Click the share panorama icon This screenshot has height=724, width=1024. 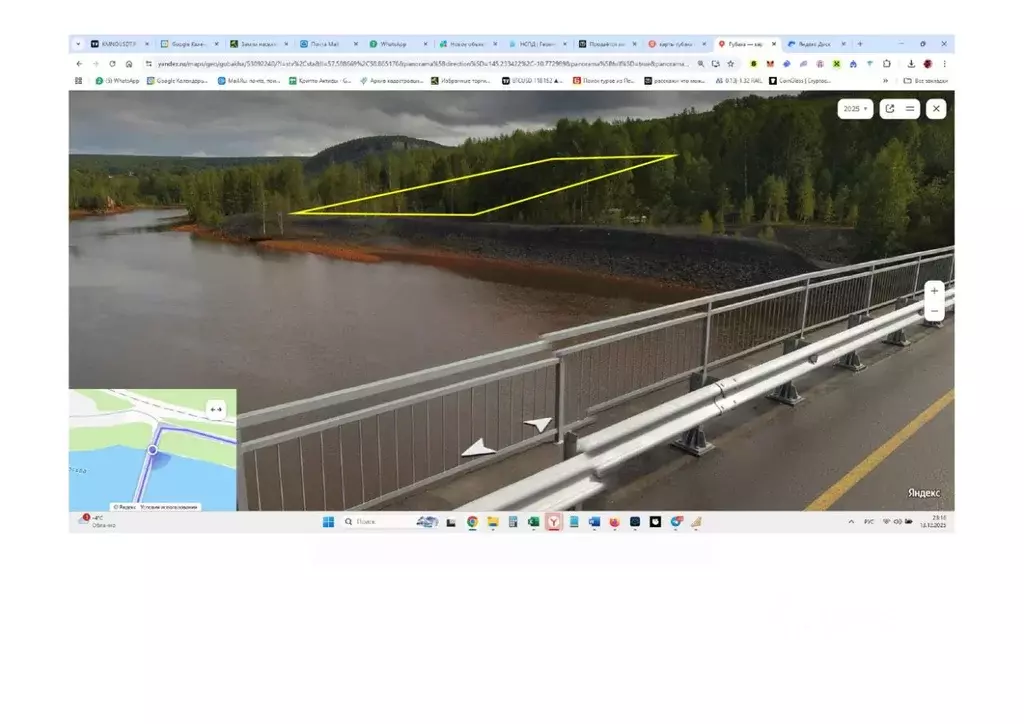pos(890,108)
